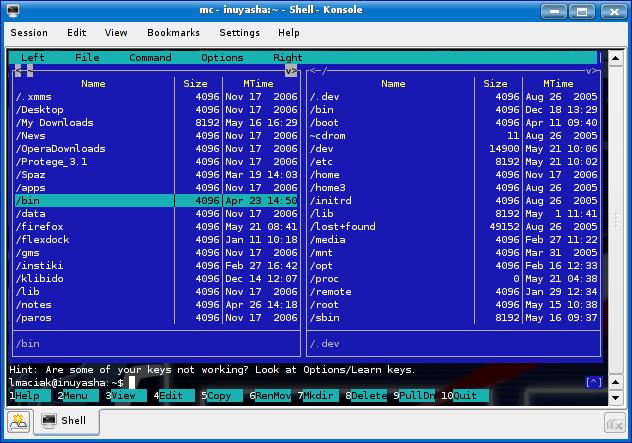Open the Right panel menu in mc
The width and height of the screenshot is (632, 443).
click(287, 58)
